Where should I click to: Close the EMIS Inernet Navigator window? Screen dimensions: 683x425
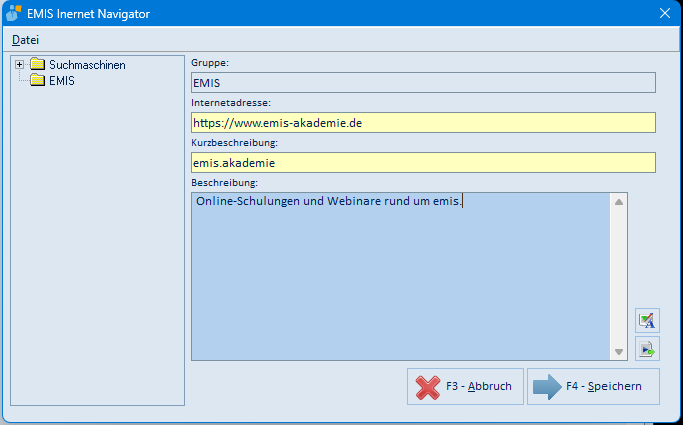click(x=665, y=13)
